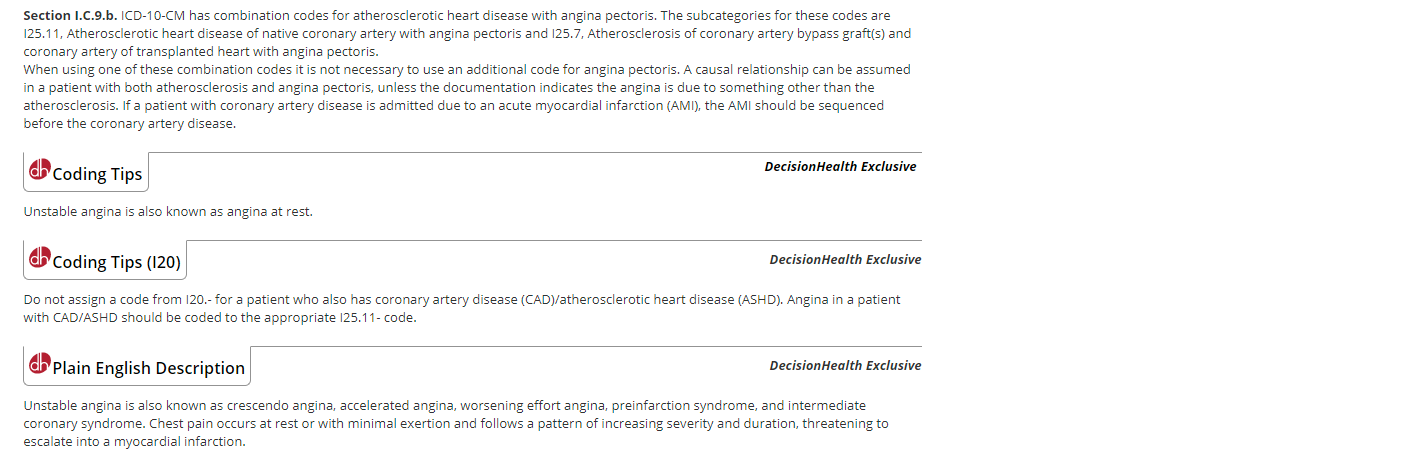Click the dh logo beside Plain English Description
Viewport: 1419px width, 460px height.
39,366
